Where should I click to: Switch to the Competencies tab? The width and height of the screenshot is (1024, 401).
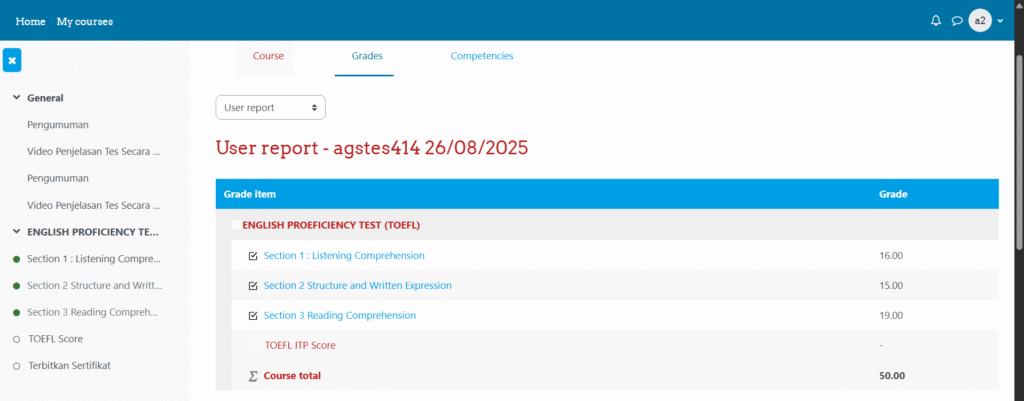point(481,57)
